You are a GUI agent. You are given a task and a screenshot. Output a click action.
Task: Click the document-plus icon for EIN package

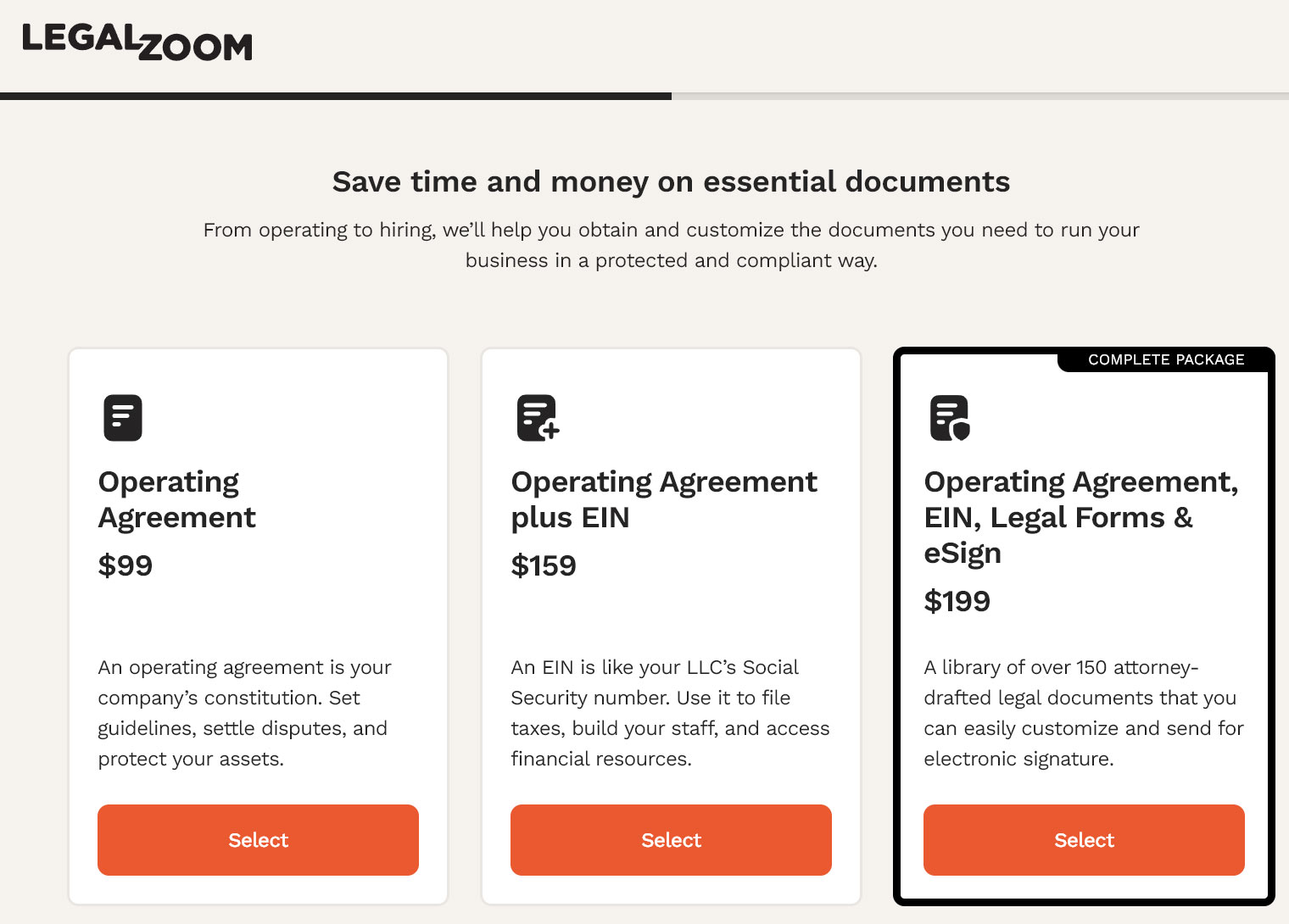pos(538,418)
